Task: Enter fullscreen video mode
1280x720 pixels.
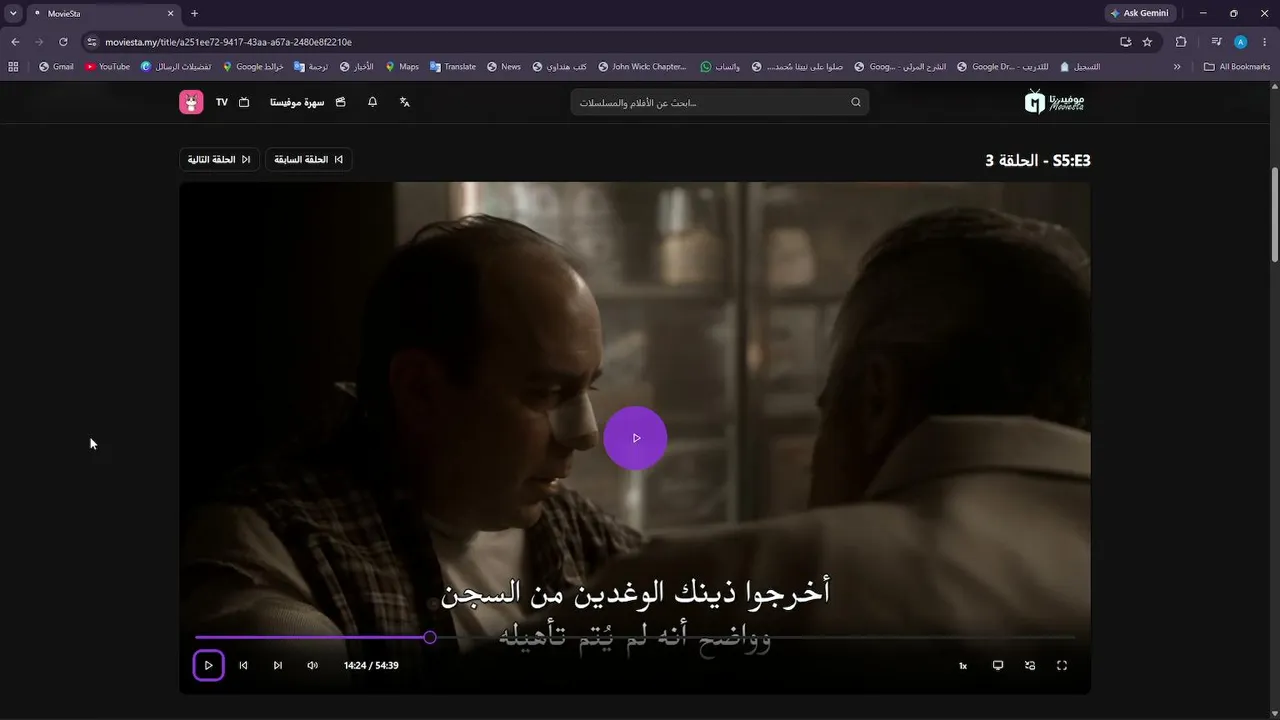Action: point(1062,665)
